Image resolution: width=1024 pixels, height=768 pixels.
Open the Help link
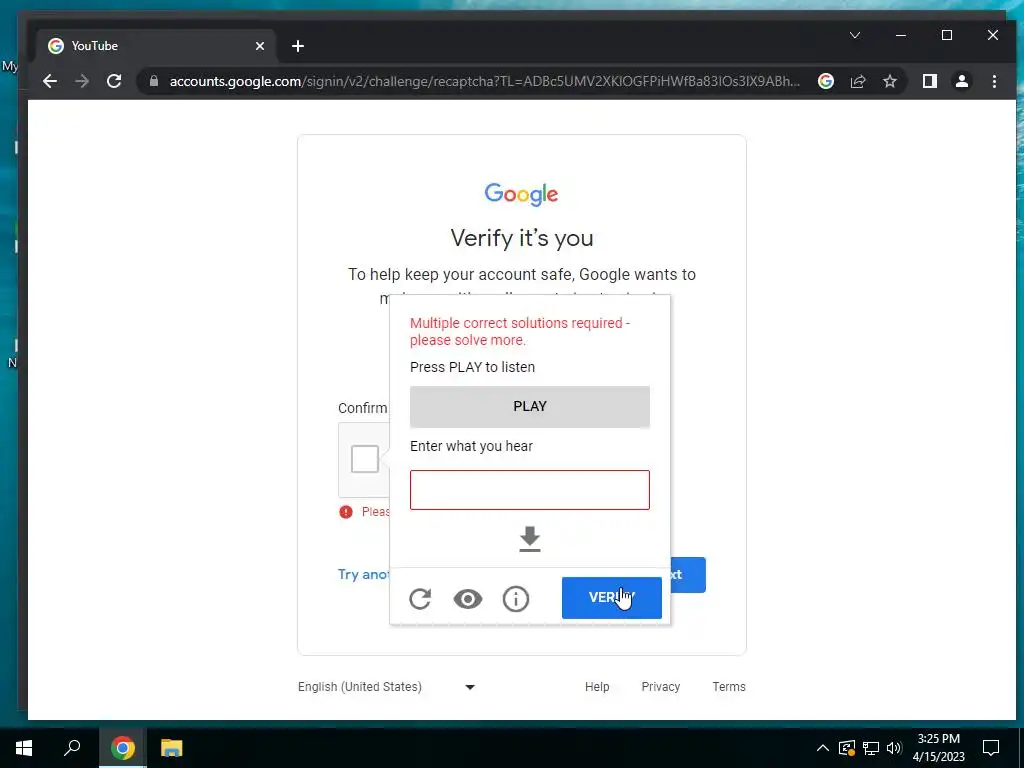click(597, 686)
